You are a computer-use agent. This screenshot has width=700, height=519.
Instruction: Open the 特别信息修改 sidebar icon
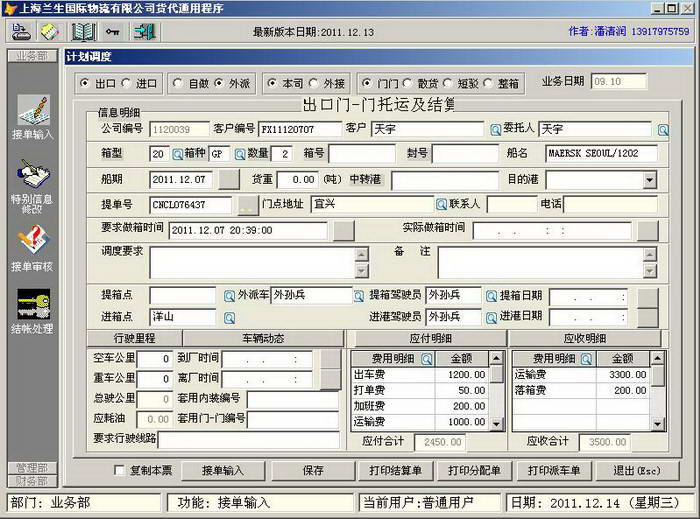tap(33, 174)
